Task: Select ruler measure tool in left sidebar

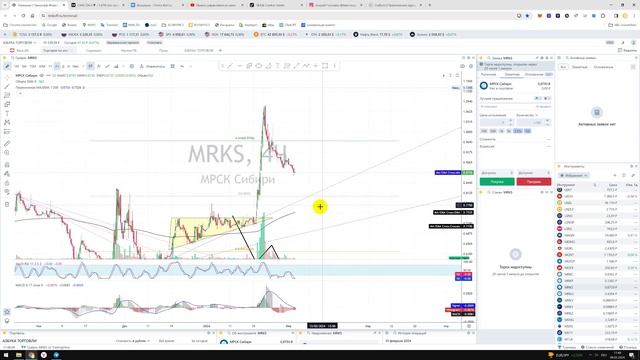Action: pyautogui.click(x=7, y=144)
